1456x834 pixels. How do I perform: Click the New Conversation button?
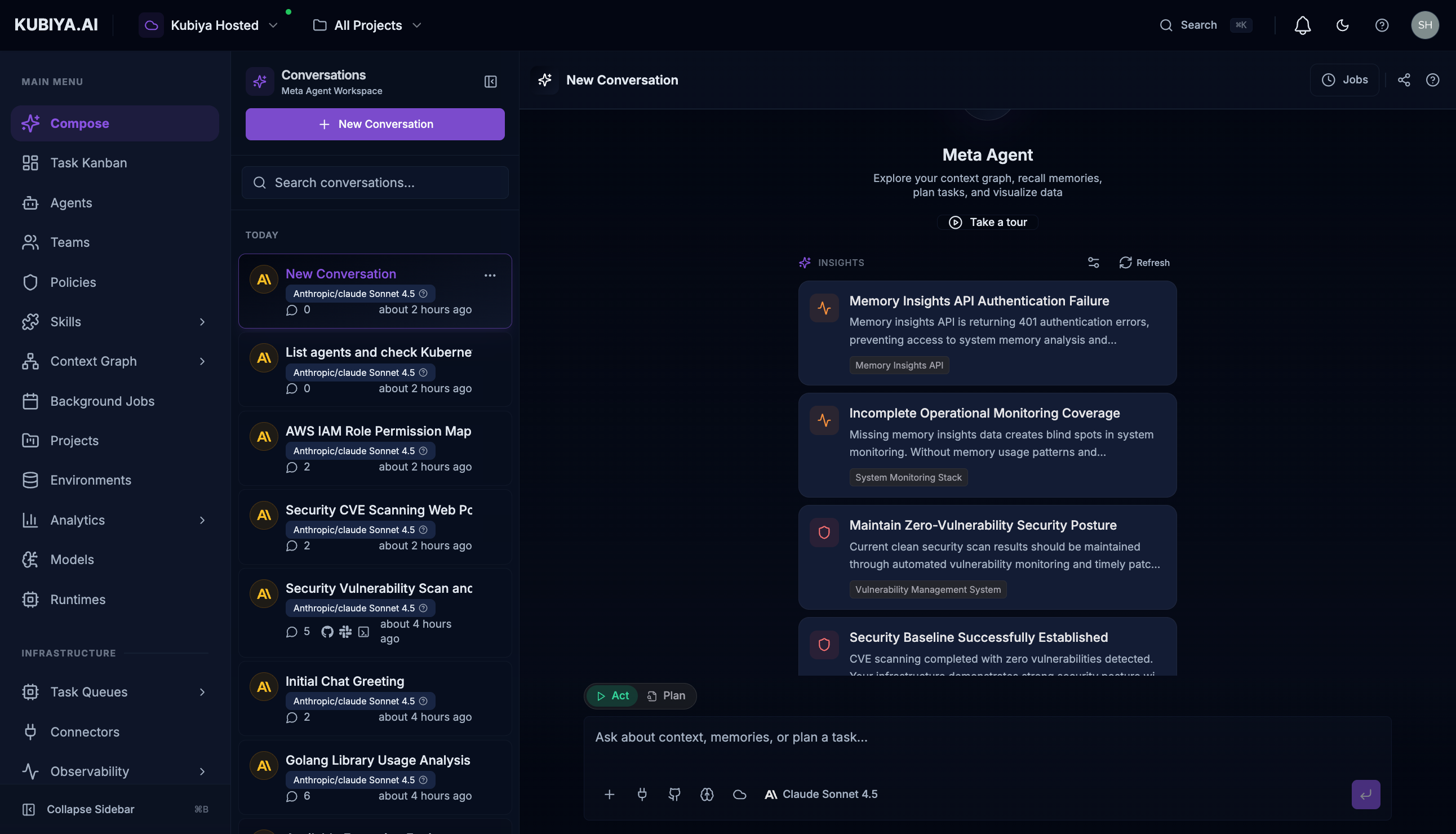375,124
